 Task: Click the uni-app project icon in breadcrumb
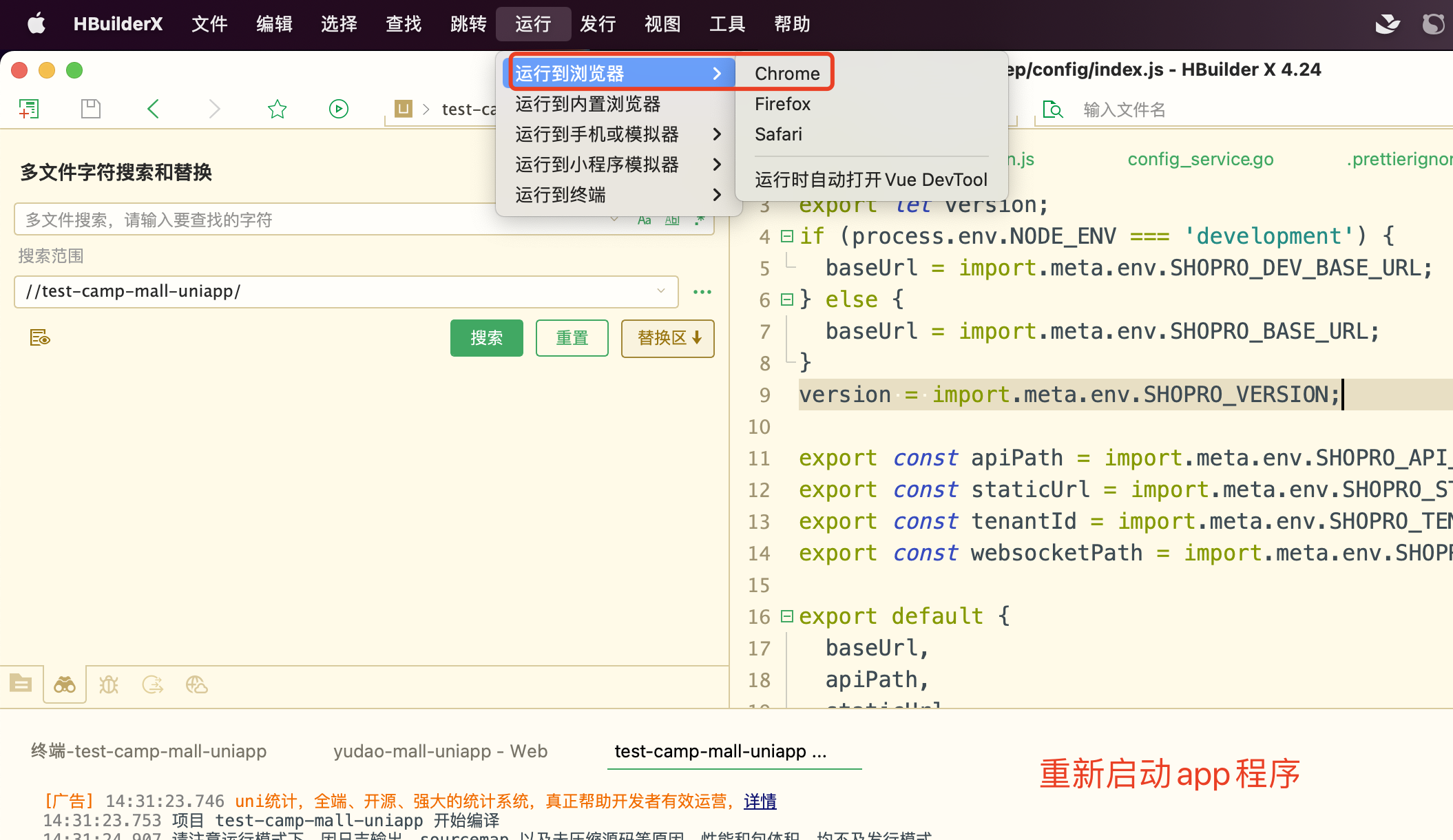[x=404, y=109]
